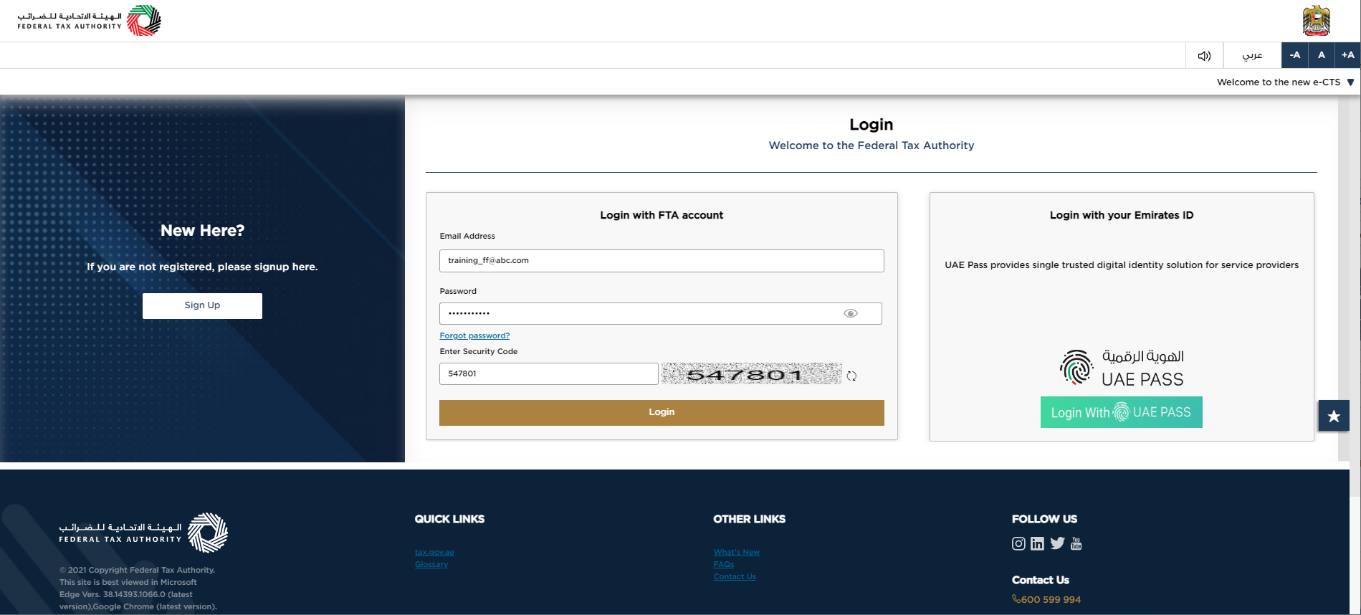The image size is (1361, 615).
Task: Click the Federal Tax Authority header logo
Action: tap(89, 21)
